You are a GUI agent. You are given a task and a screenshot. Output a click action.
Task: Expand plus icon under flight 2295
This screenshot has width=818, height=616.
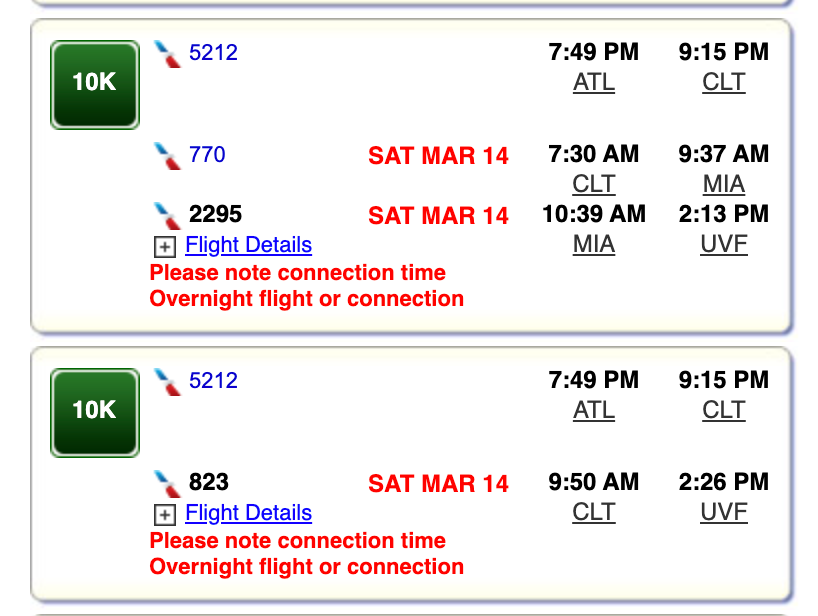coord(165,247)
